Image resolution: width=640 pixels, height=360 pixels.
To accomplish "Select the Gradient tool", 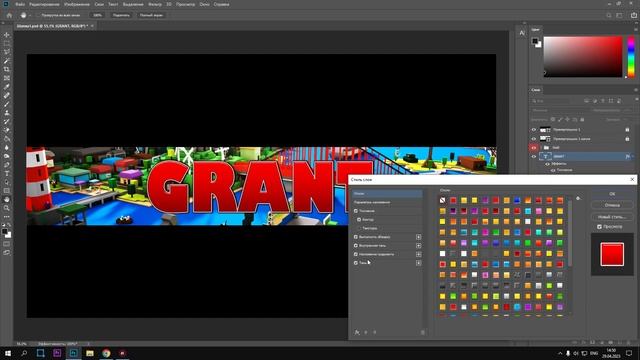I will pos(7,139).
